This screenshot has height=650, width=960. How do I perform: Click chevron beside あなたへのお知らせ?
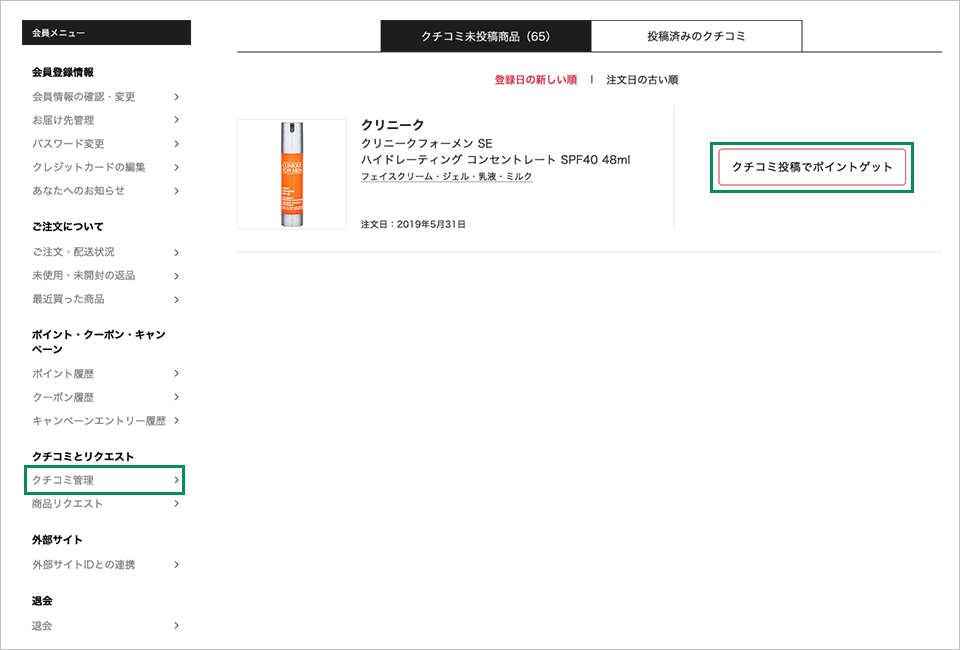(x=176, y=191)
